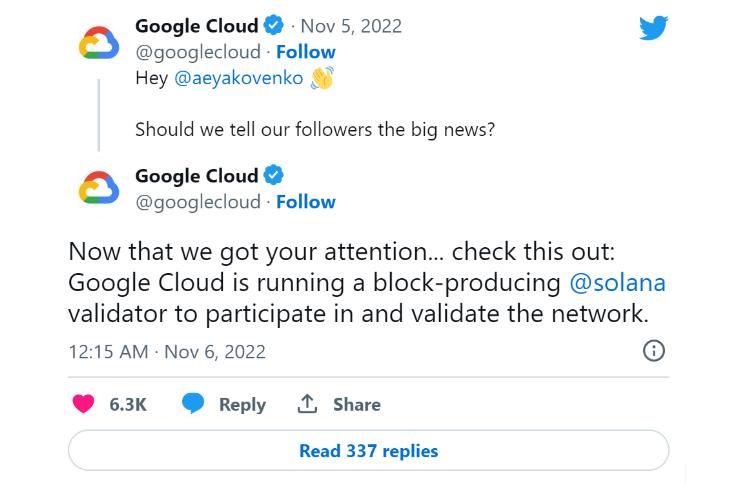The height and width of the screenshot is (486, 733).
Task: Click the pink heart like icon
Action: (84, 404)
